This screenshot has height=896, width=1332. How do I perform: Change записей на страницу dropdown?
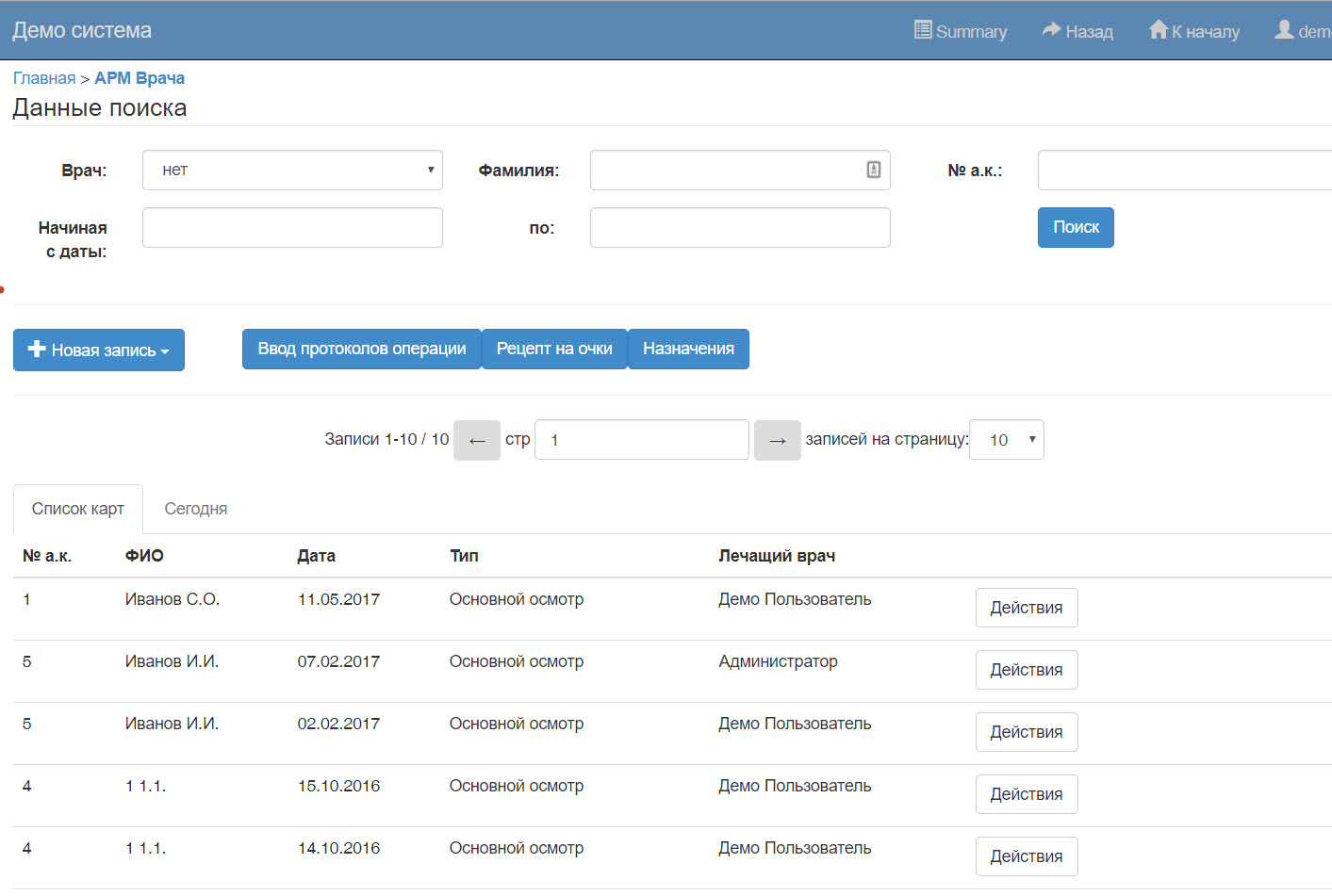pos(1006,440)
